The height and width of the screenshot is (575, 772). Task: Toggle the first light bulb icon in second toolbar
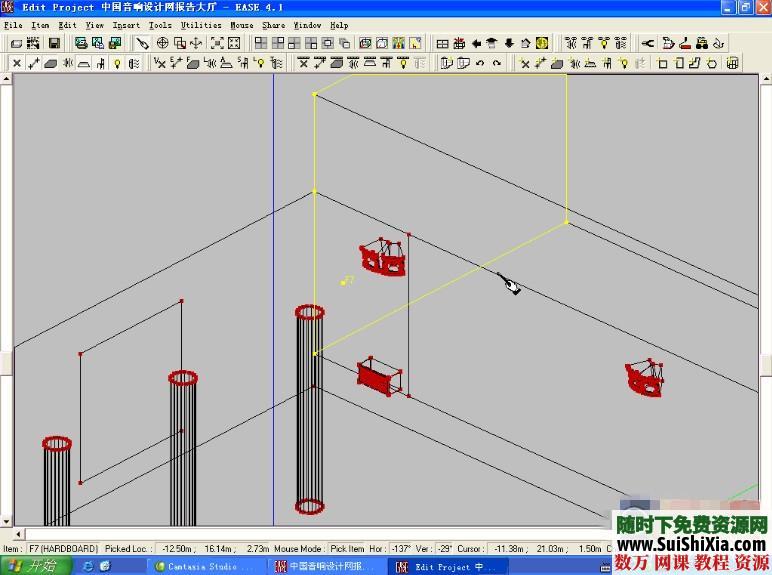(x=118, y=63)
